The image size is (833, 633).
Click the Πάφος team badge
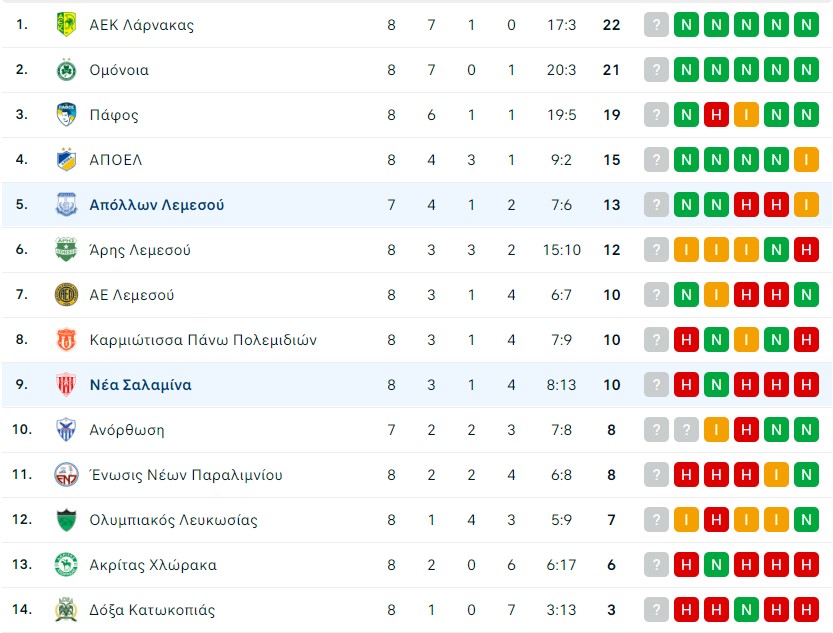pos(66,115)
